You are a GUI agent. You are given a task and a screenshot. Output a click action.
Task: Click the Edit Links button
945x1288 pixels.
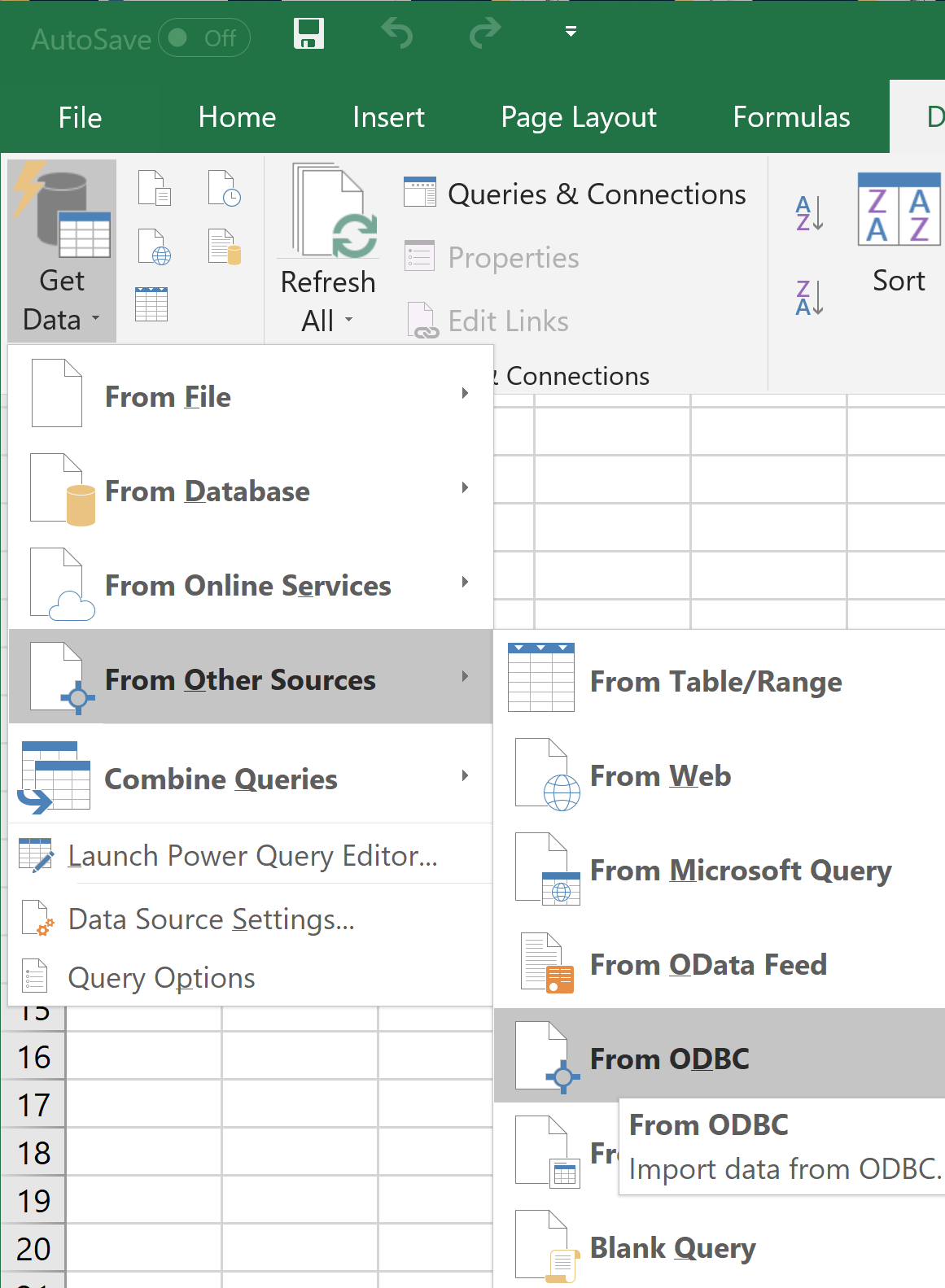tap(488, 321)
